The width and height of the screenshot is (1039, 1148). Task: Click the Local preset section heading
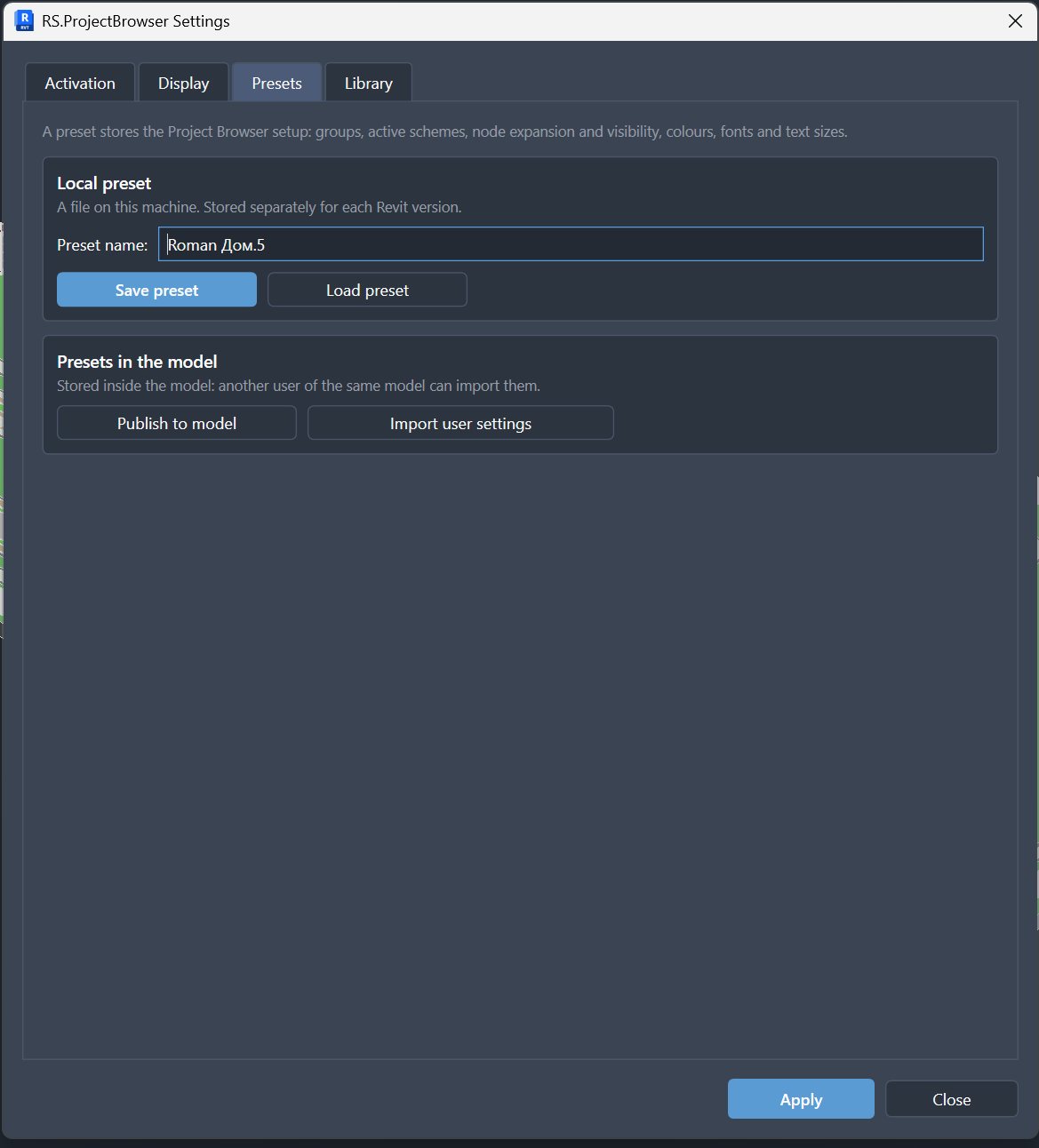pyautogui.click(x=104, y=183)
